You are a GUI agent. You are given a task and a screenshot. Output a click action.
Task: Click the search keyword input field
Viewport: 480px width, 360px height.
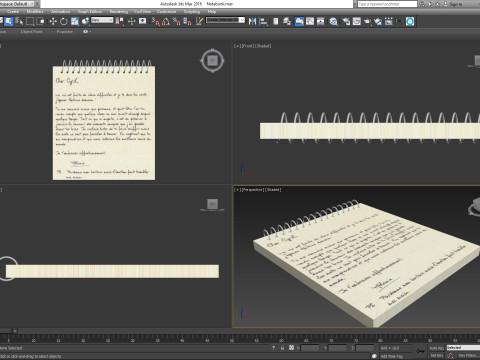point(387,4)
